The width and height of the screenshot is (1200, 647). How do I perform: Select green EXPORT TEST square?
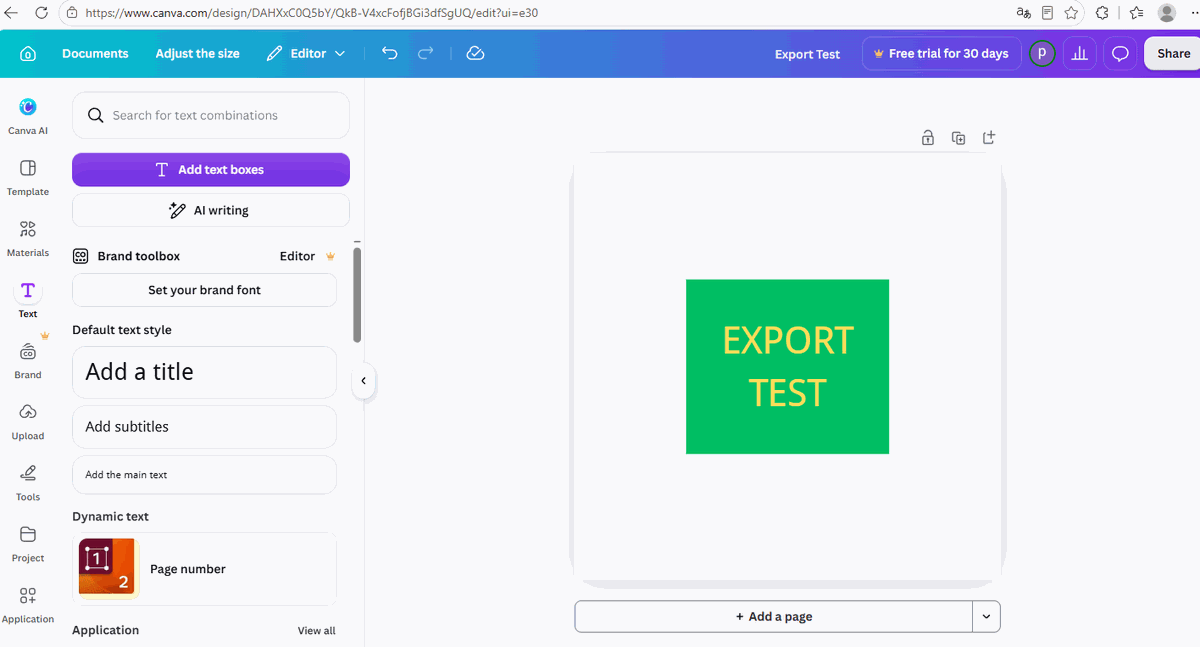(787, 367)
